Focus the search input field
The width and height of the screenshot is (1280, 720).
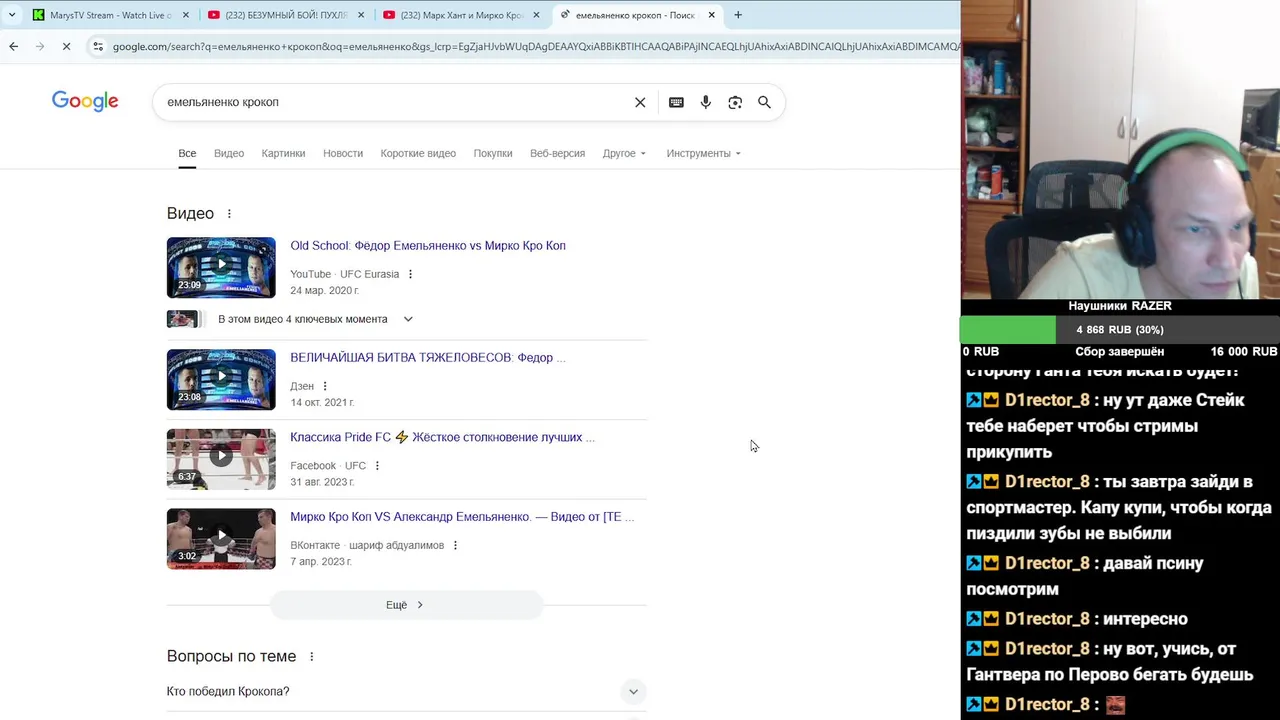(x=395, y=102)
